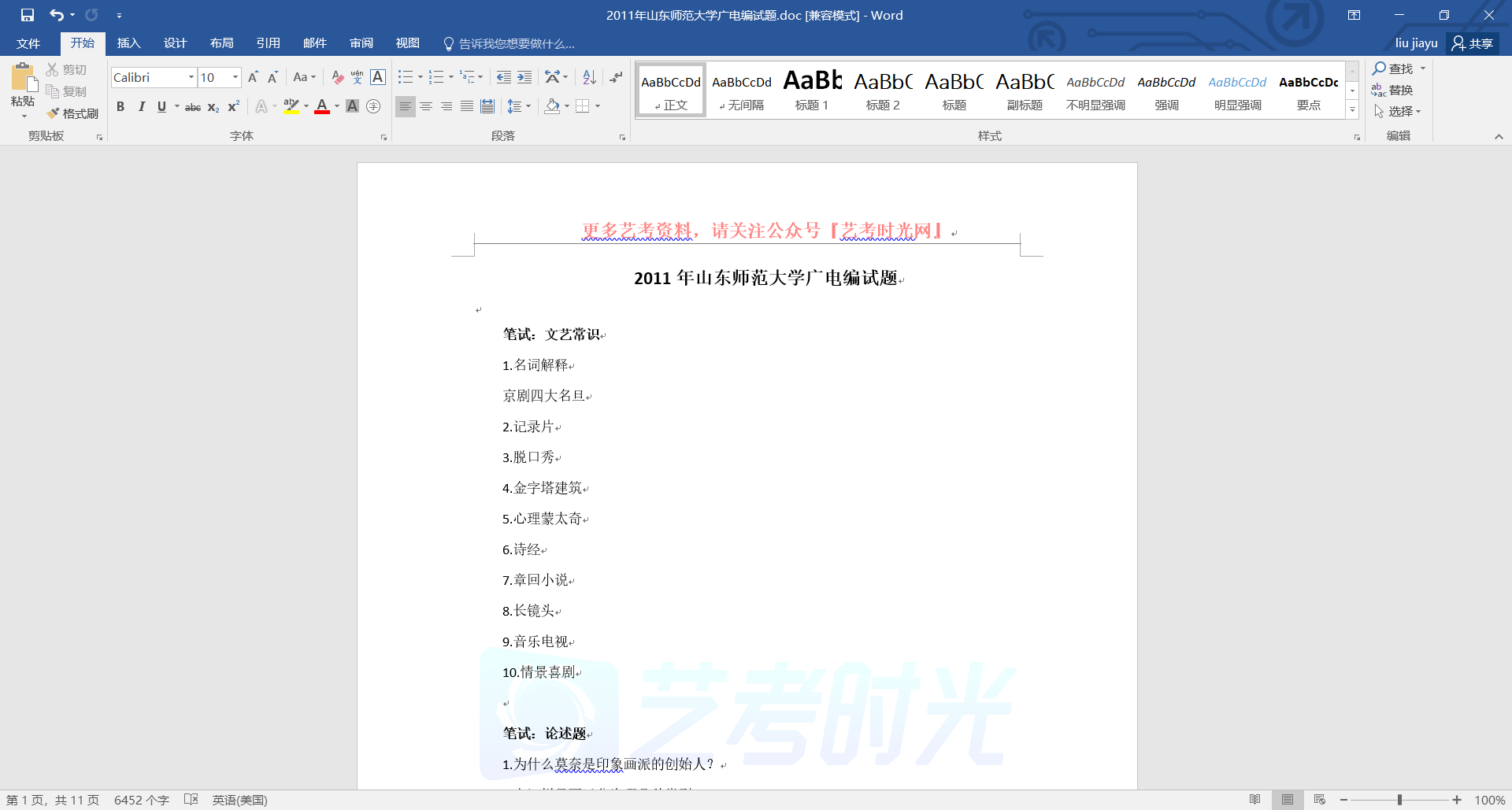Switch to the 审阅 ribbon tab
The width and height of the screenshot is (1512, 810).
(x=361, y=43)
